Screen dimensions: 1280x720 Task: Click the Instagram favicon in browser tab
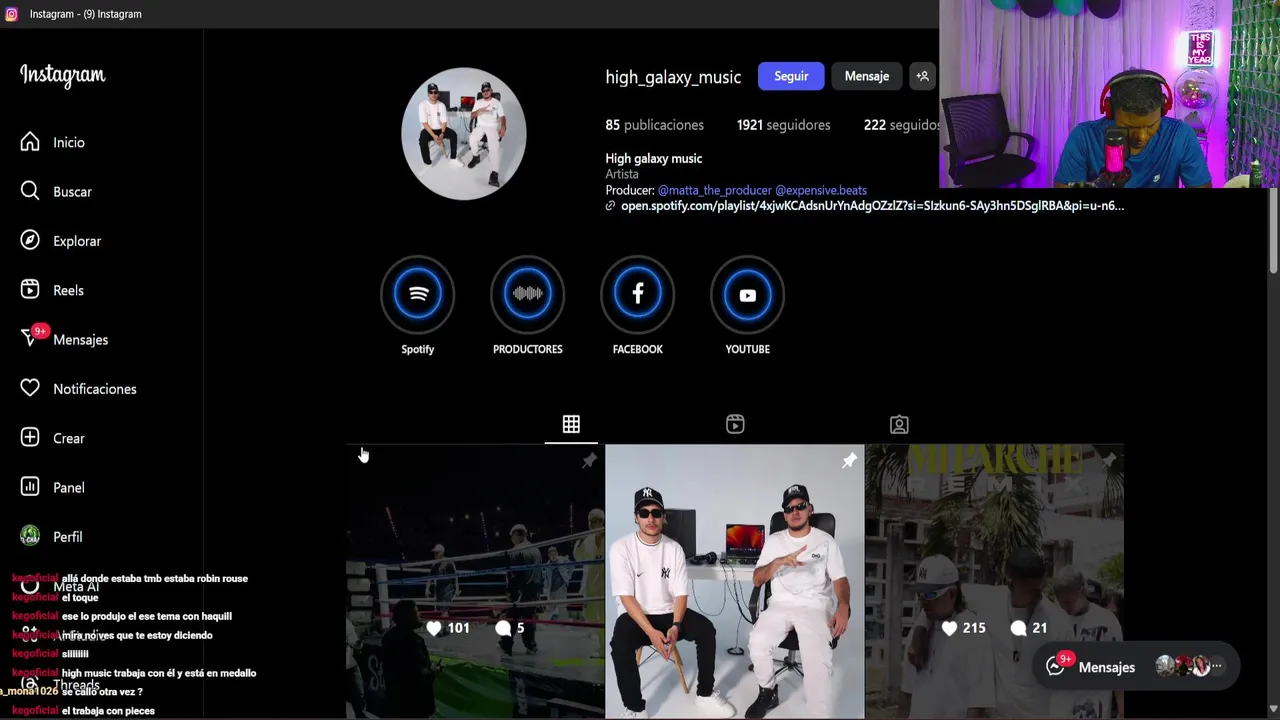tap(11, 14)
